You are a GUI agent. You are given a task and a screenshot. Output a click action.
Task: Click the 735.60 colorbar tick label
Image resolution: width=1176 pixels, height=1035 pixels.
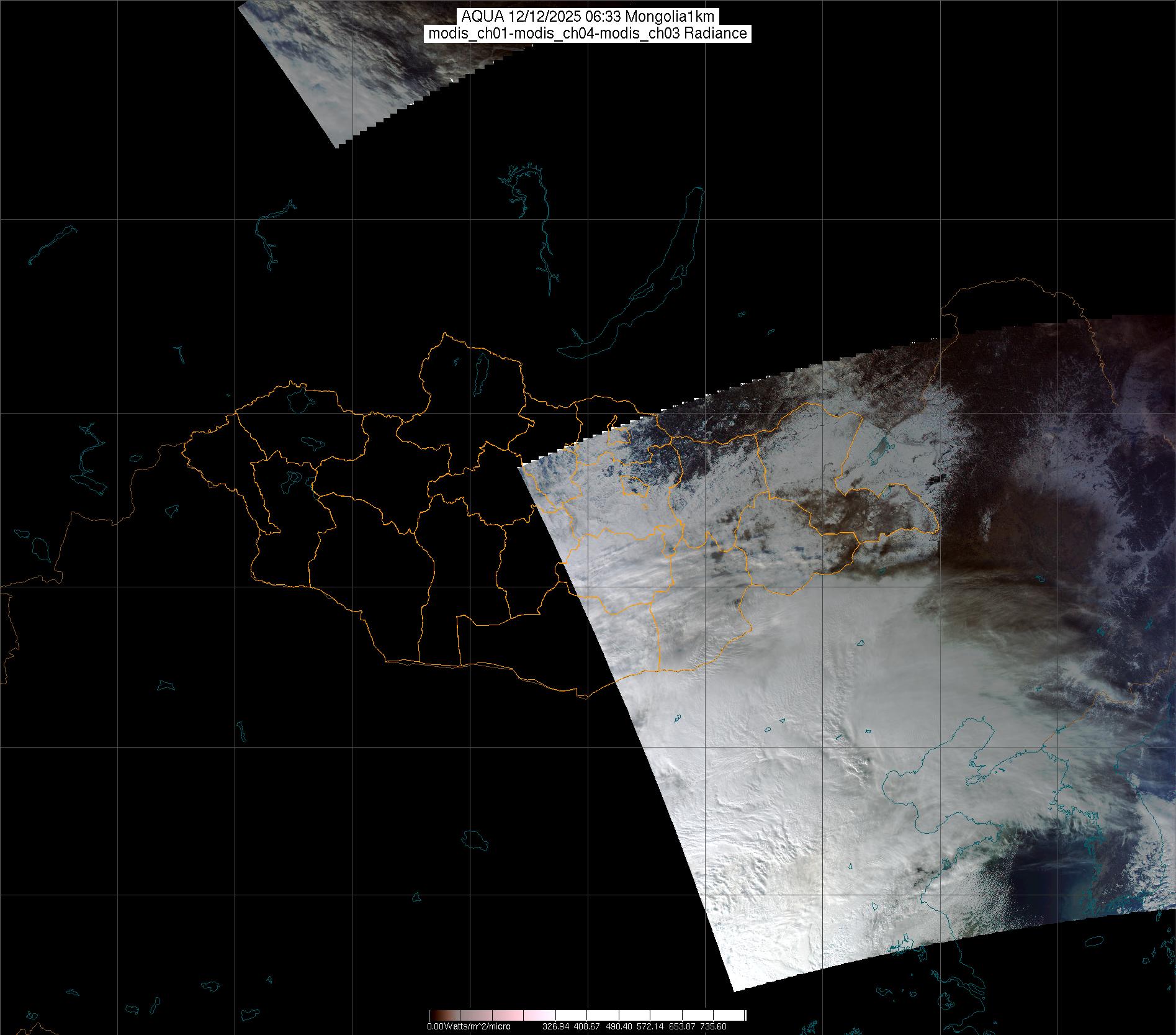tap(713, 1027)
